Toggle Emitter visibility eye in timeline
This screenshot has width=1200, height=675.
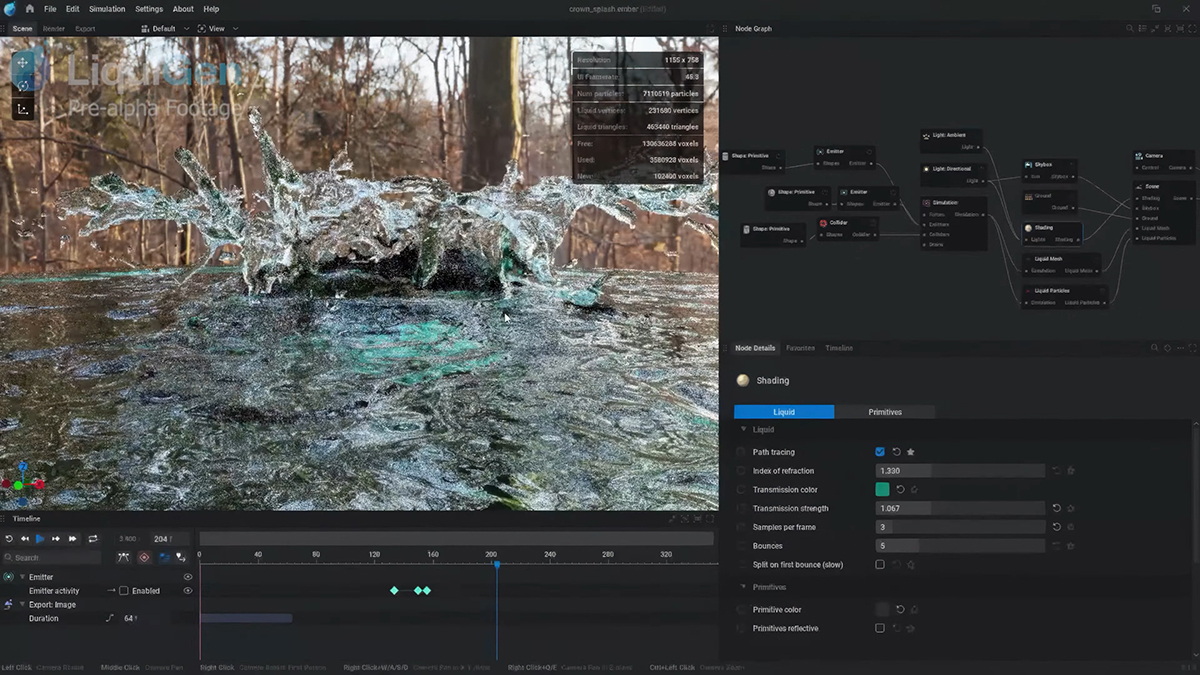point(187,577)
